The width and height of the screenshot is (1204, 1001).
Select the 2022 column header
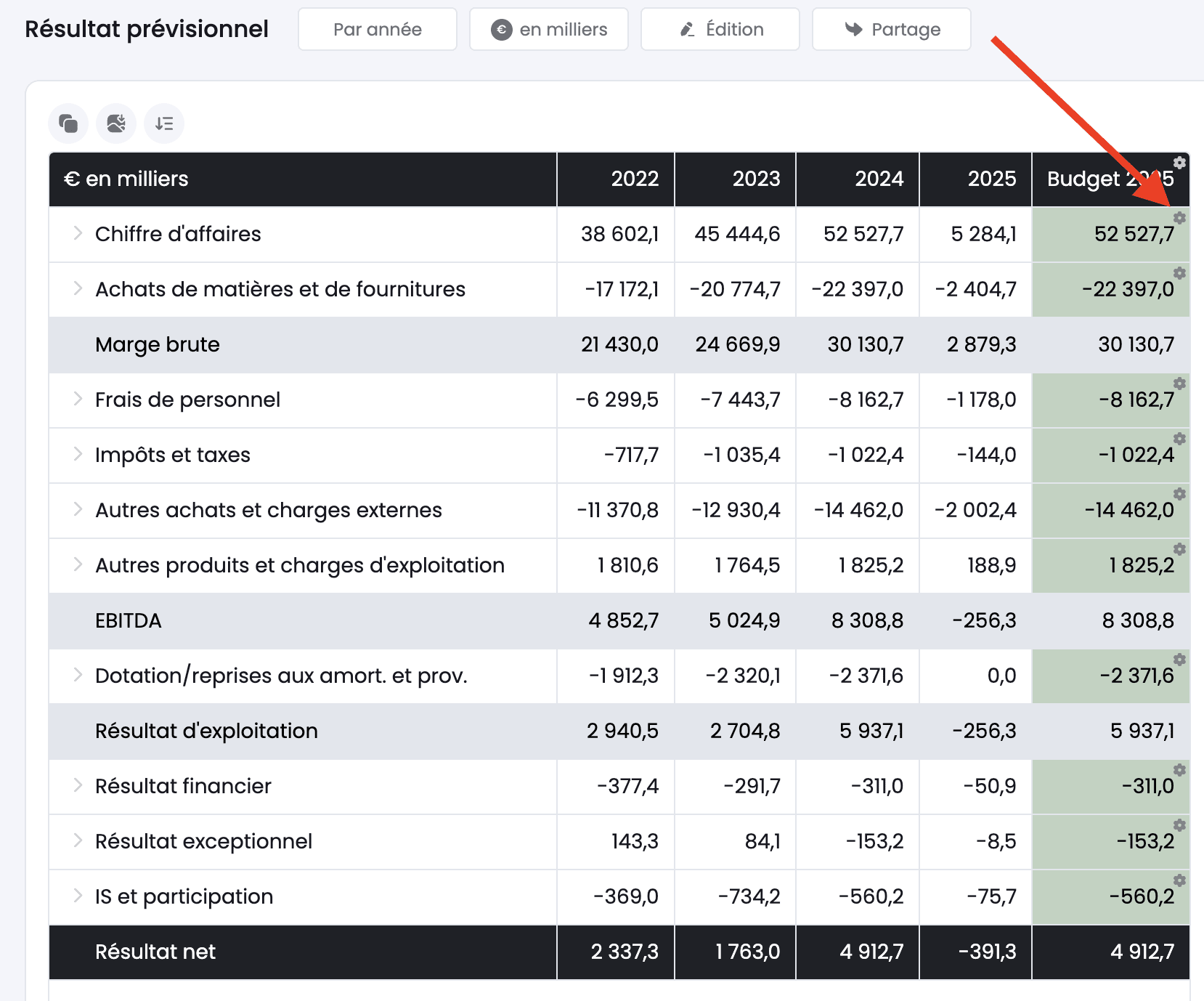click(616, 179)
